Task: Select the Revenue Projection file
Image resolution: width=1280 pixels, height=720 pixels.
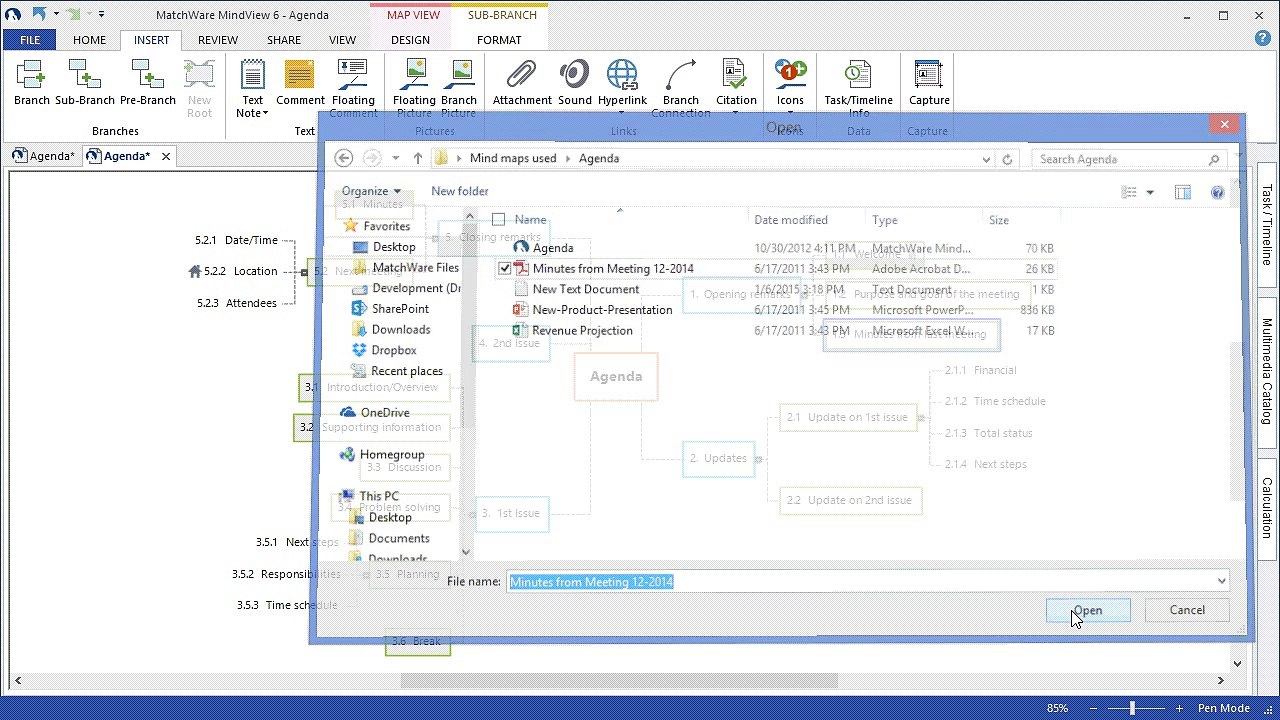Action: [582, 330]
